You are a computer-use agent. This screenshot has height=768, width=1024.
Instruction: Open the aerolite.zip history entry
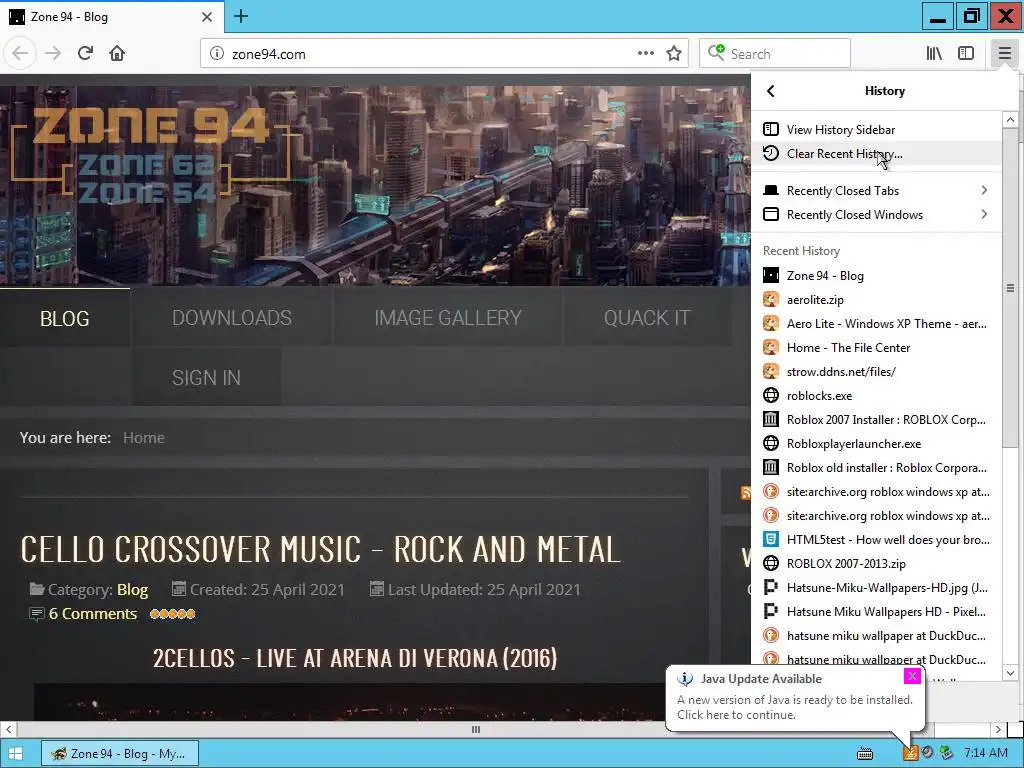[876, 300]
